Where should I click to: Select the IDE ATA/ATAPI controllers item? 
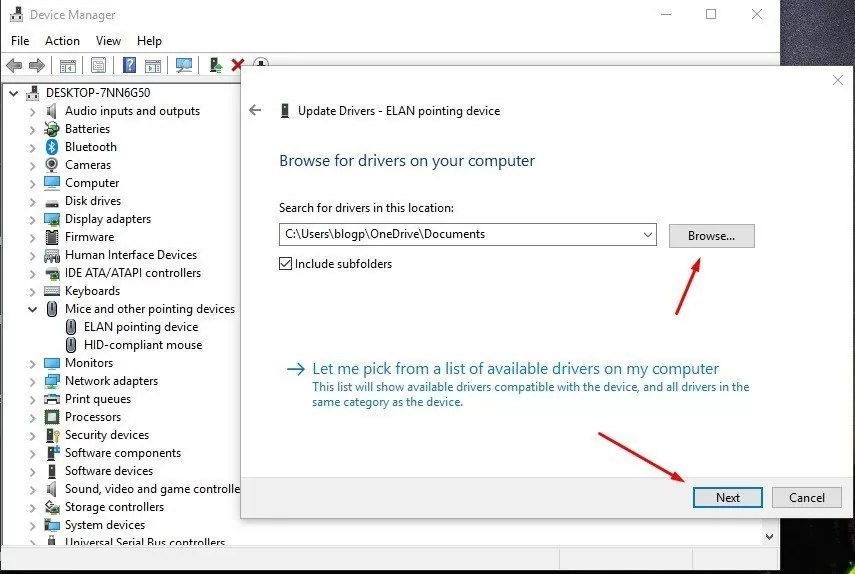tap(133, 273)
